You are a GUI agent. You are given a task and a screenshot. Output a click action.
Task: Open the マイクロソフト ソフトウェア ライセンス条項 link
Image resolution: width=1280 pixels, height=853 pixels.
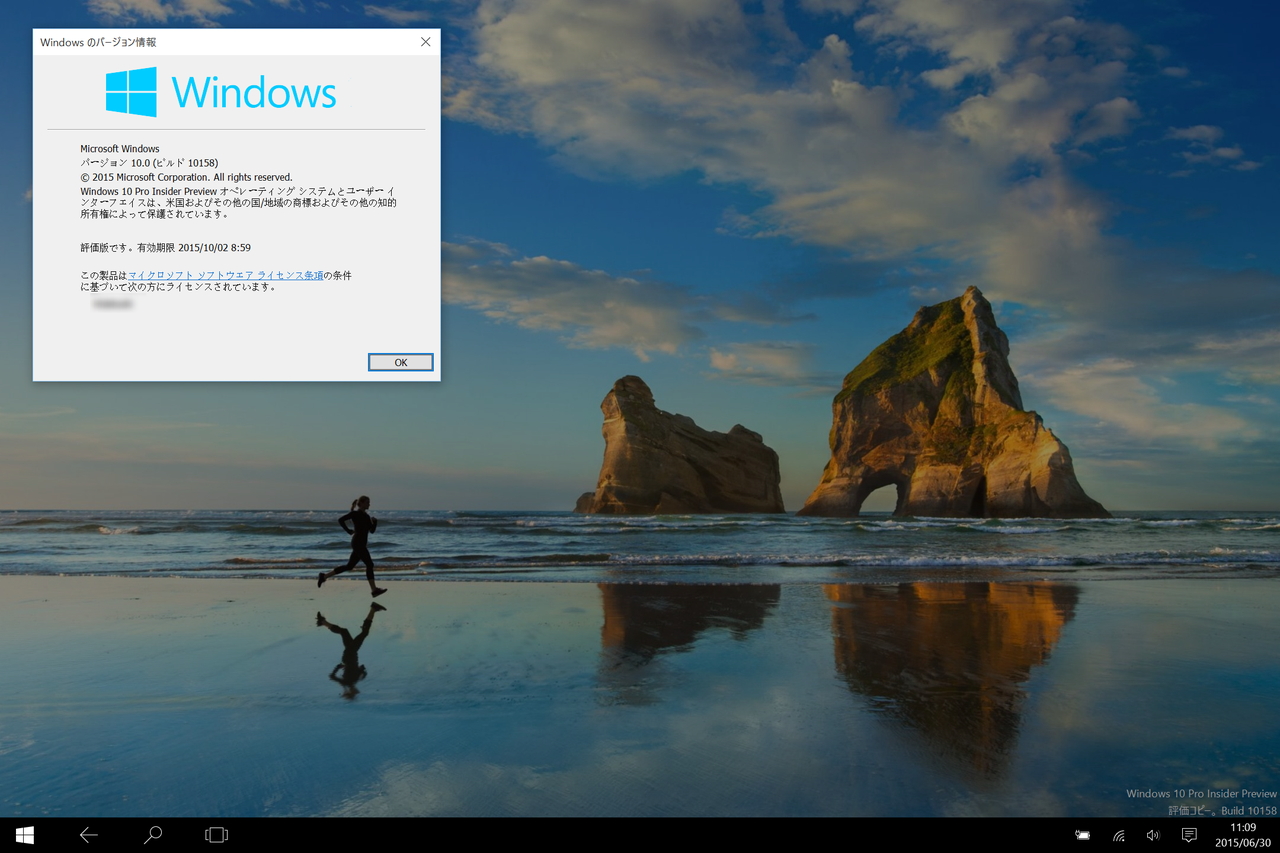tap(226, 274)
